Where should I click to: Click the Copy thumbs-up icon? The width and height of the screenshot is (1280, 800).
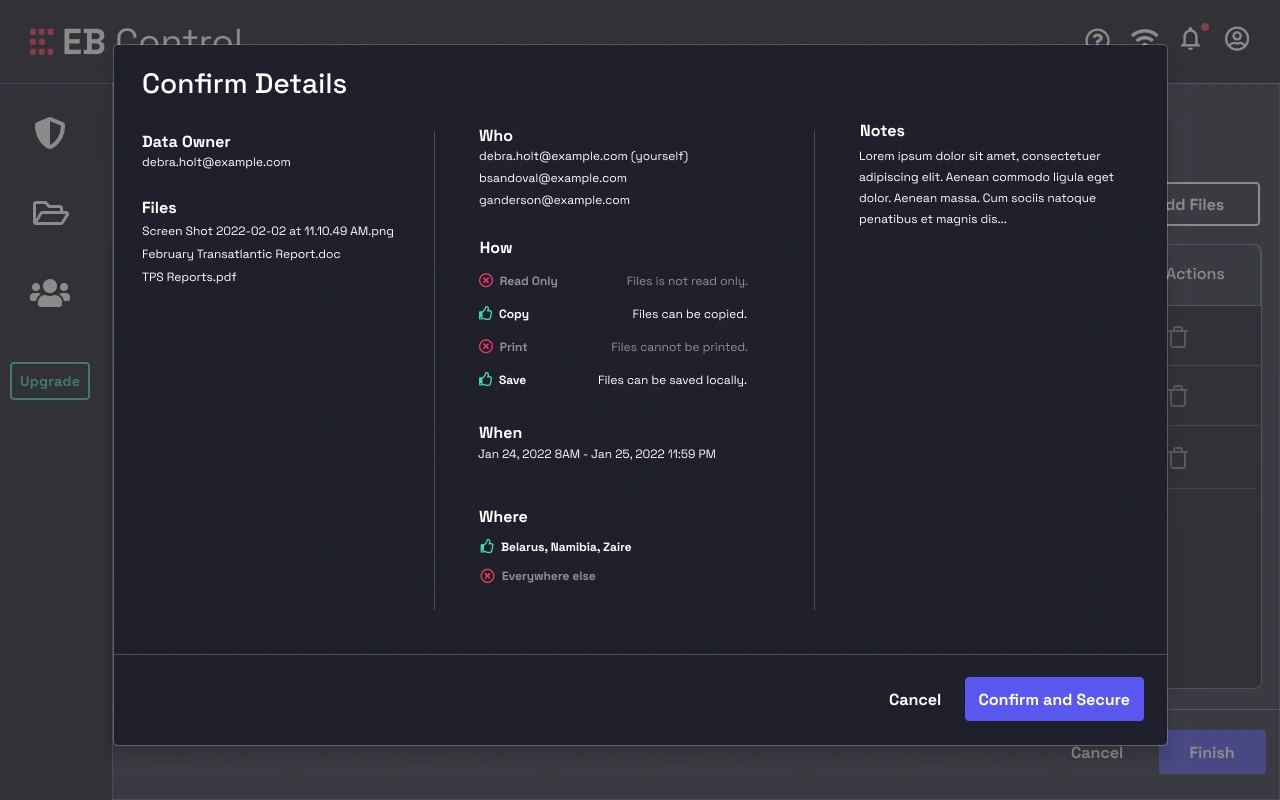[486, 314]
